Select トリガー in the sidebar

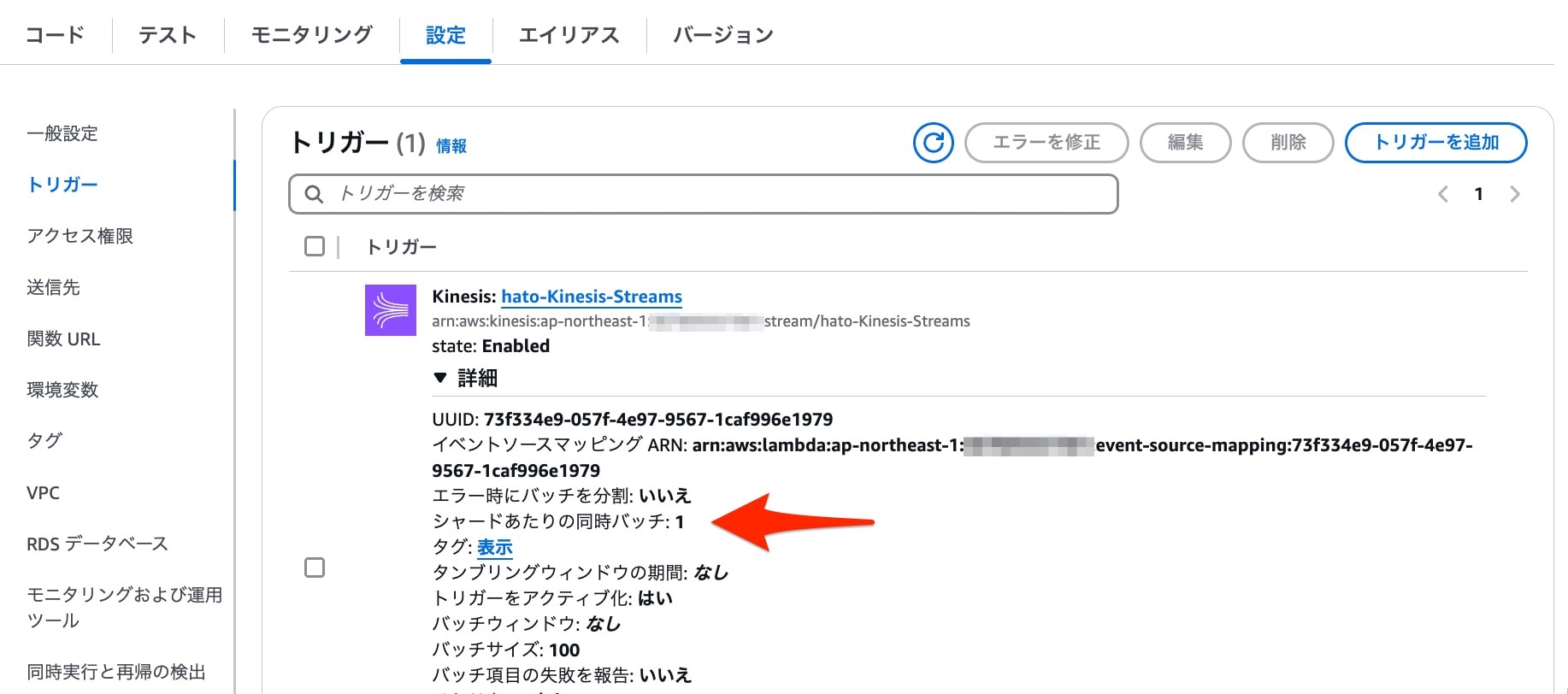tap(62, 185)
